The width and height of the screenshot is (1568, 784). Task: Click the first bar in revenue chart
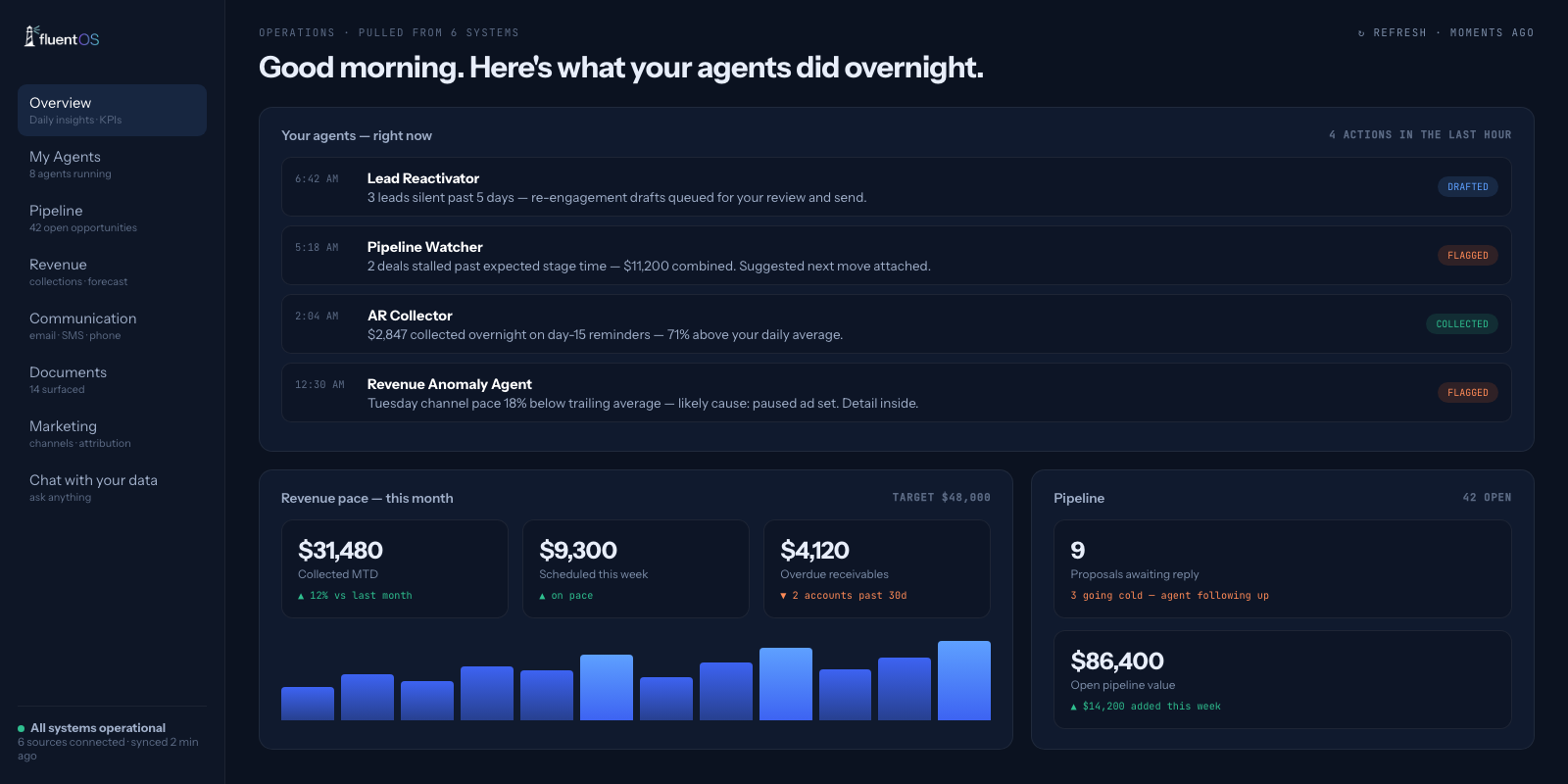pyautogui.click(x=308, y=704)
